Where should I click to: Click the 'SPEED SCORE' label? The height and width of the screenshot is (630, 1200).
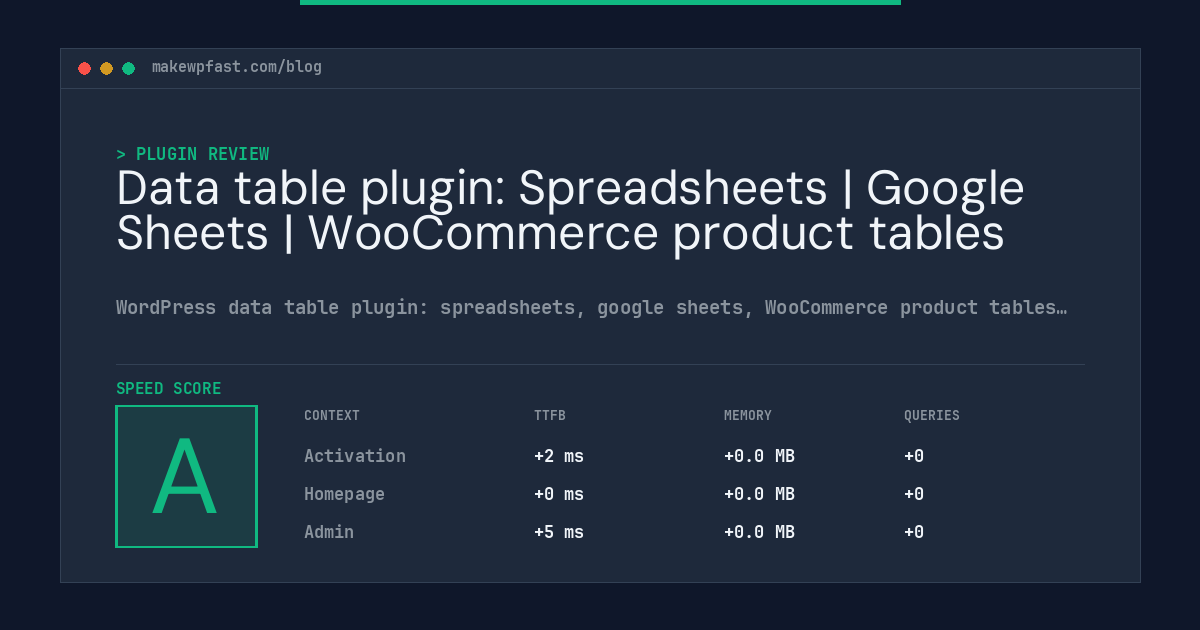point(169,389)
